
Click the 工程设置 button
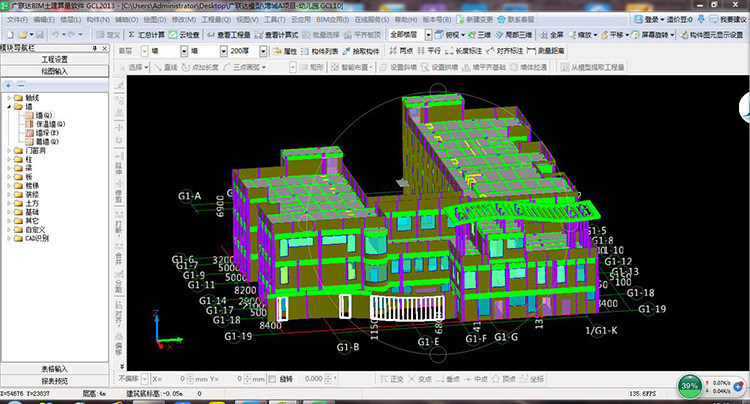tap(55, 59)
